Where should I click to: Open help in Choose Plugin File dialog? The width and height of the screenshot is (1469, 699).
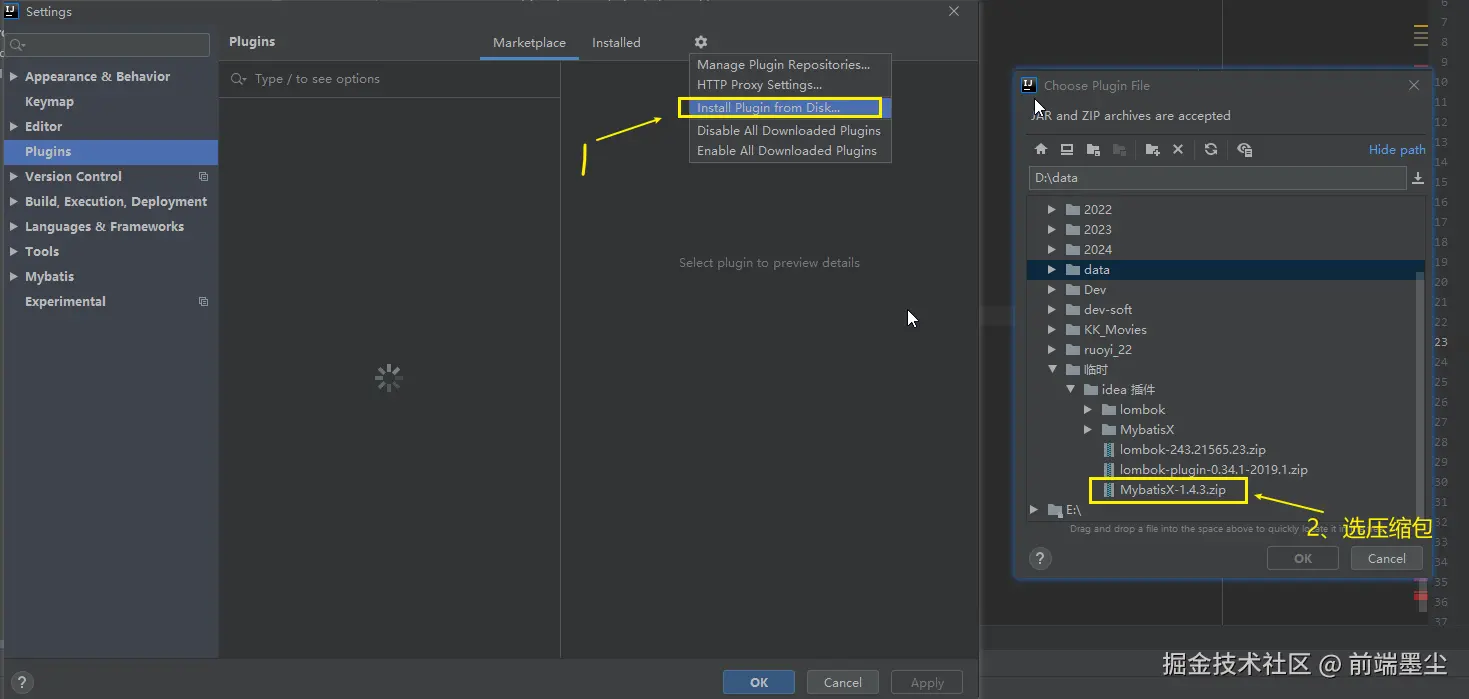(x=1040, y=559)
